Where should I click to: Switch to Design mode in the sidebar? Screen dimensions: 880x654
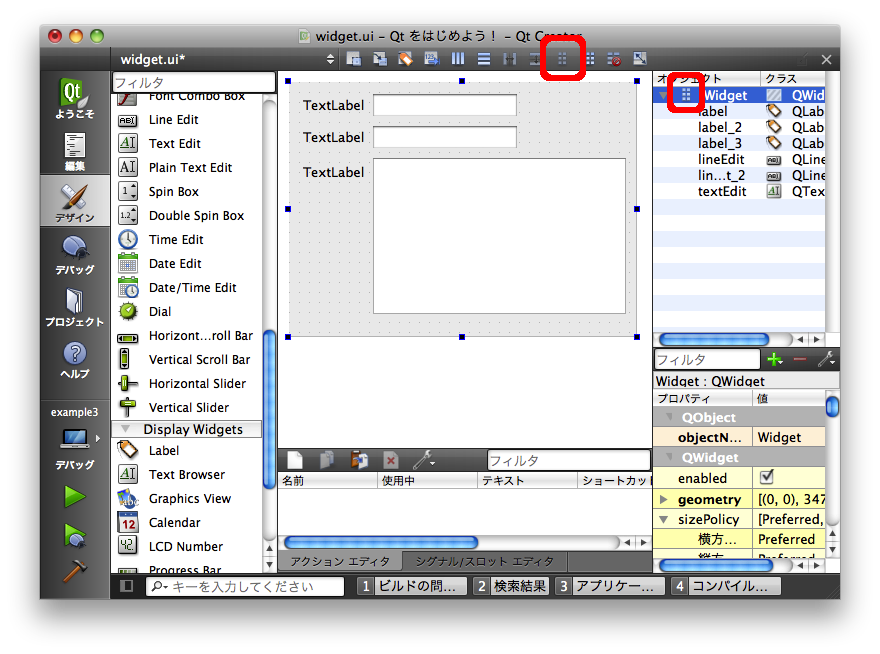point(75,200)
